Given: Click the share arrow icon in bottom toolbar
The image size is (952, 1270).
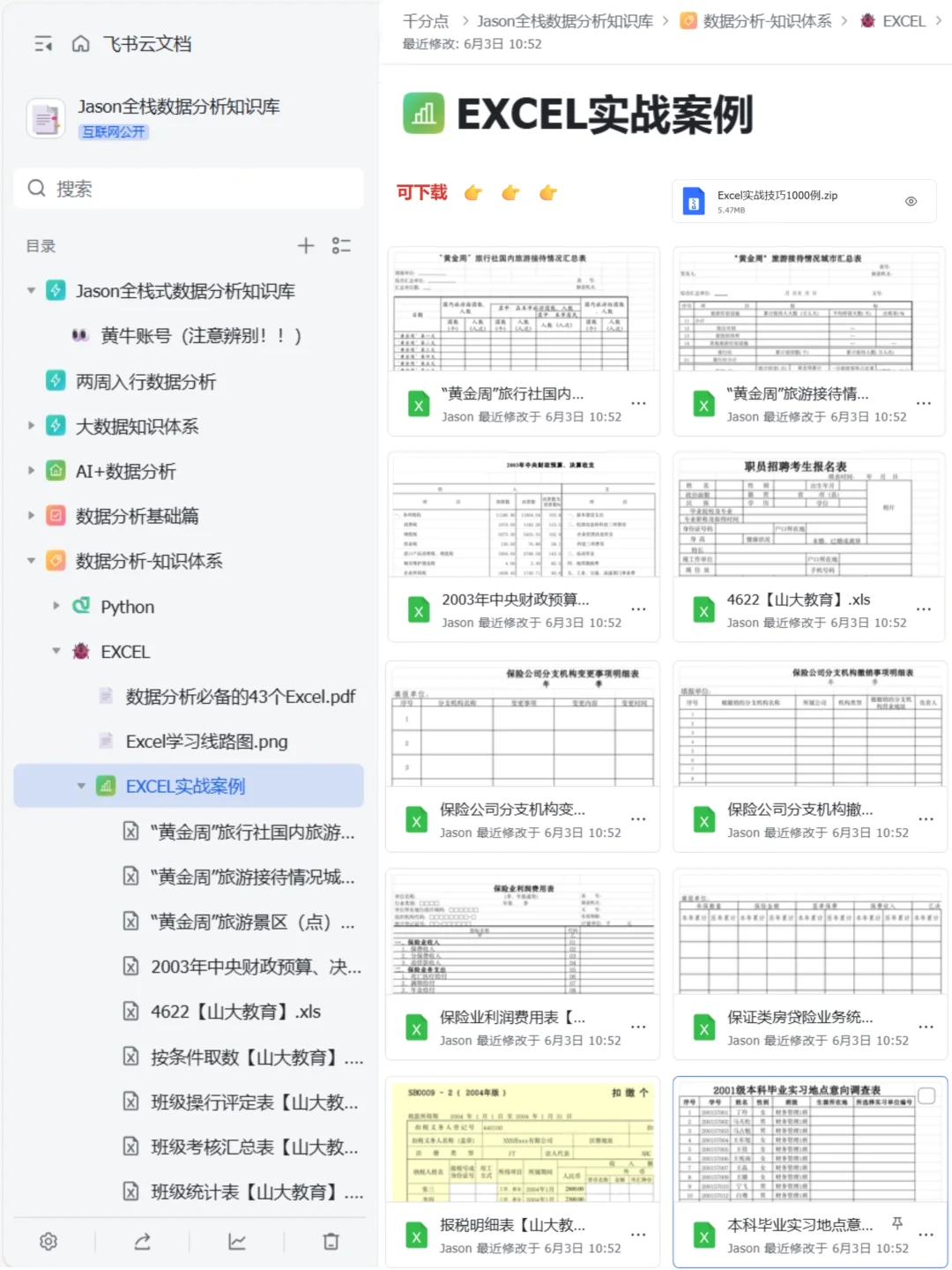Looking at the screenshot, I should pos(143,1241).
